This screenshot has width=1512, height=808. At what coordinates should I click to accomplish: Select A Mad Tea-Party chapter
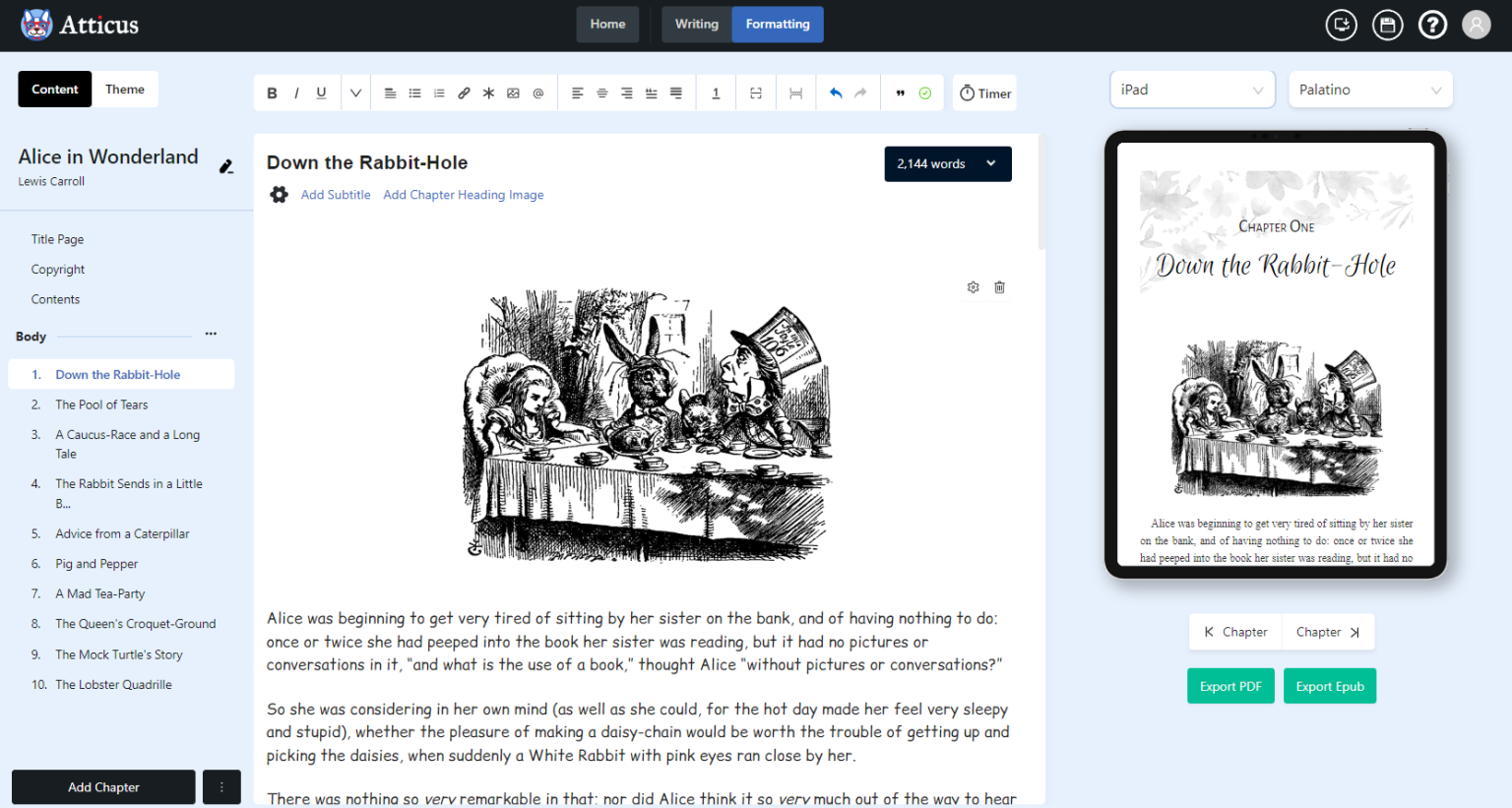coord(100,593)
